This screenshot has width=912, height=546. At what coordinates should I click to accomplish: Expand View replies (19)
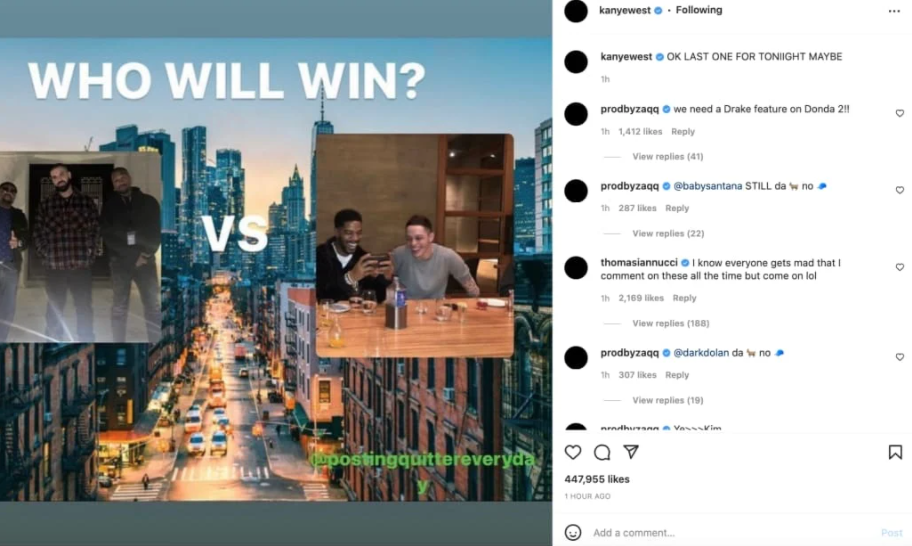pyautogui.click(x=668, y=400)
